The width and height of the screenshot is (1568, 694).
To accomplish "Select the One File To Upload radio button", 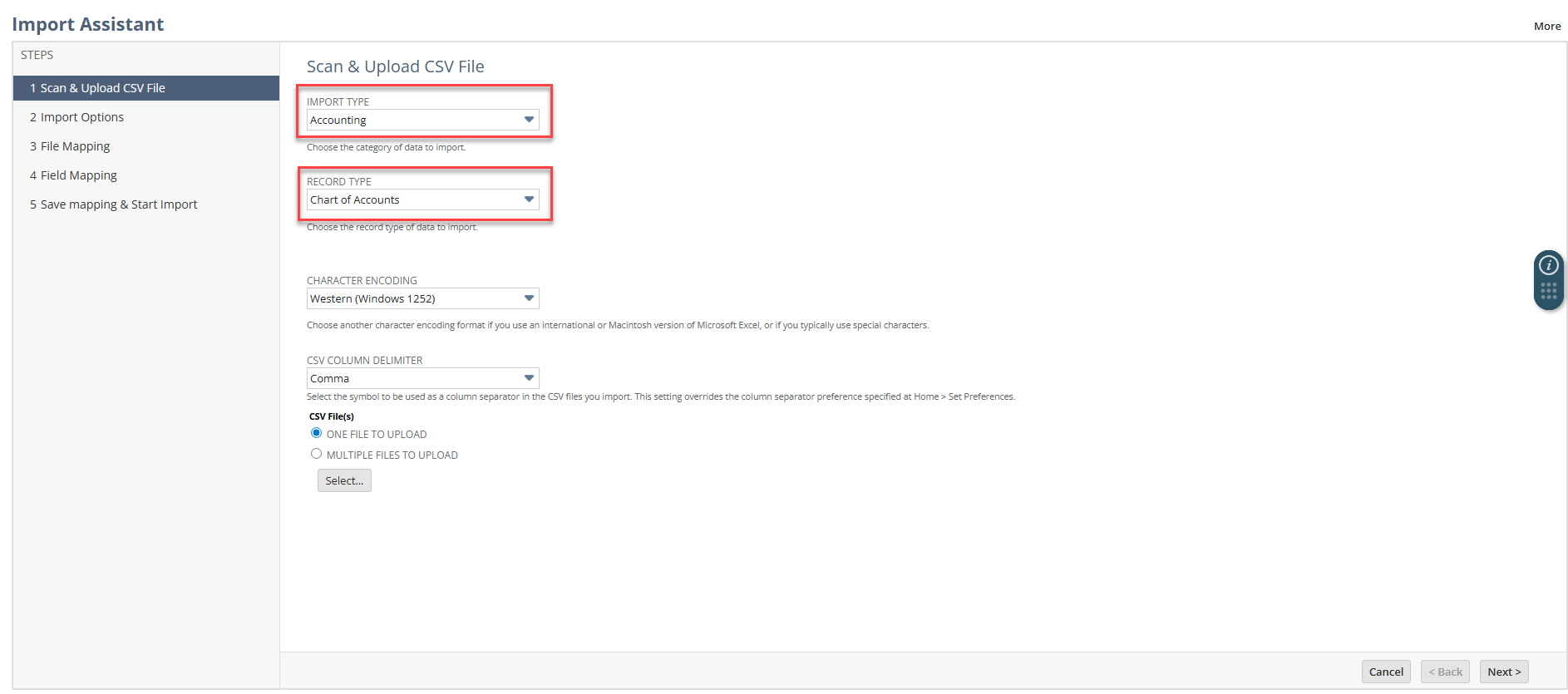I will 316,433.
